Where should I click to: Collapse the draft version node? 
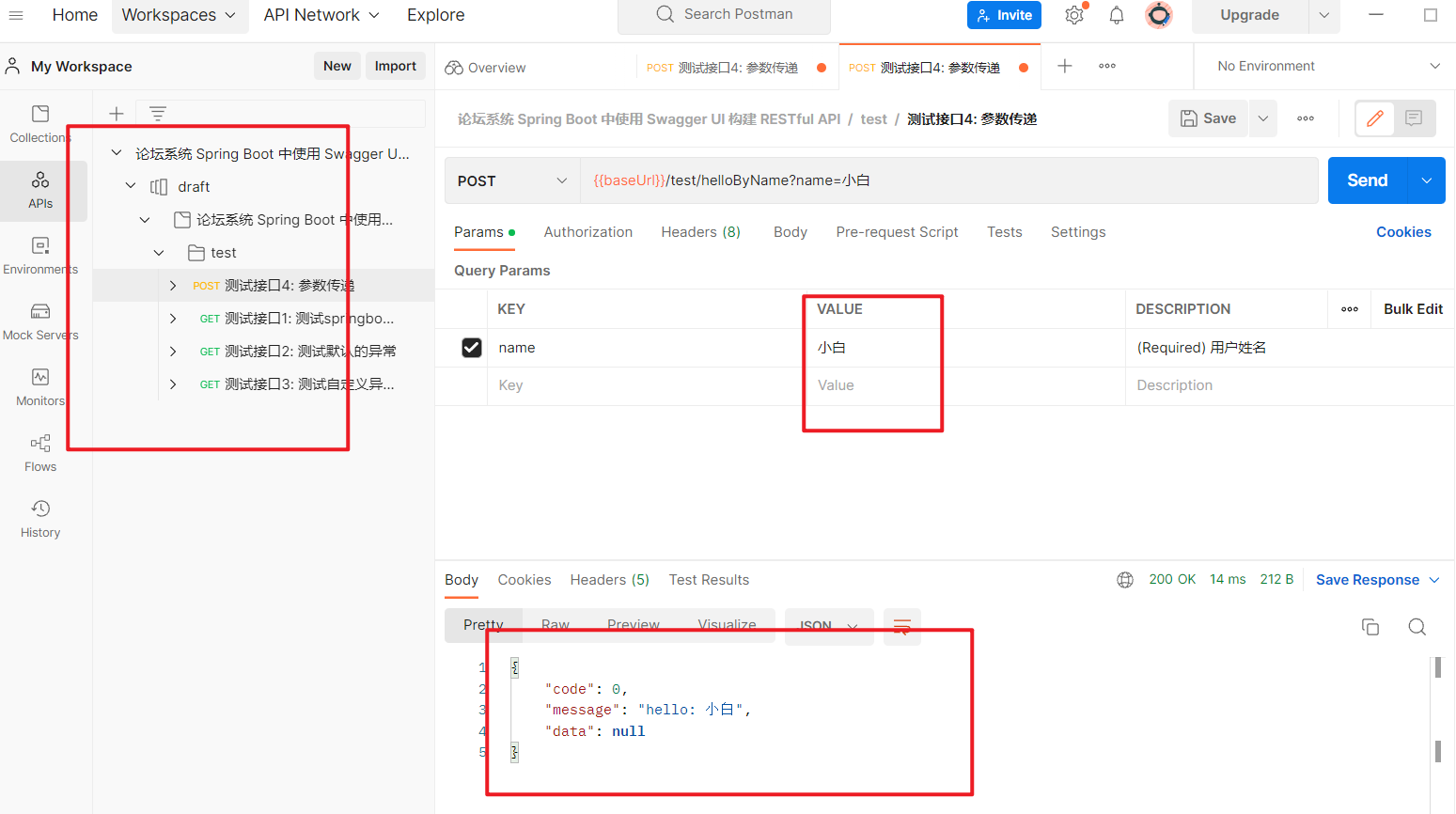pos(131,186)
